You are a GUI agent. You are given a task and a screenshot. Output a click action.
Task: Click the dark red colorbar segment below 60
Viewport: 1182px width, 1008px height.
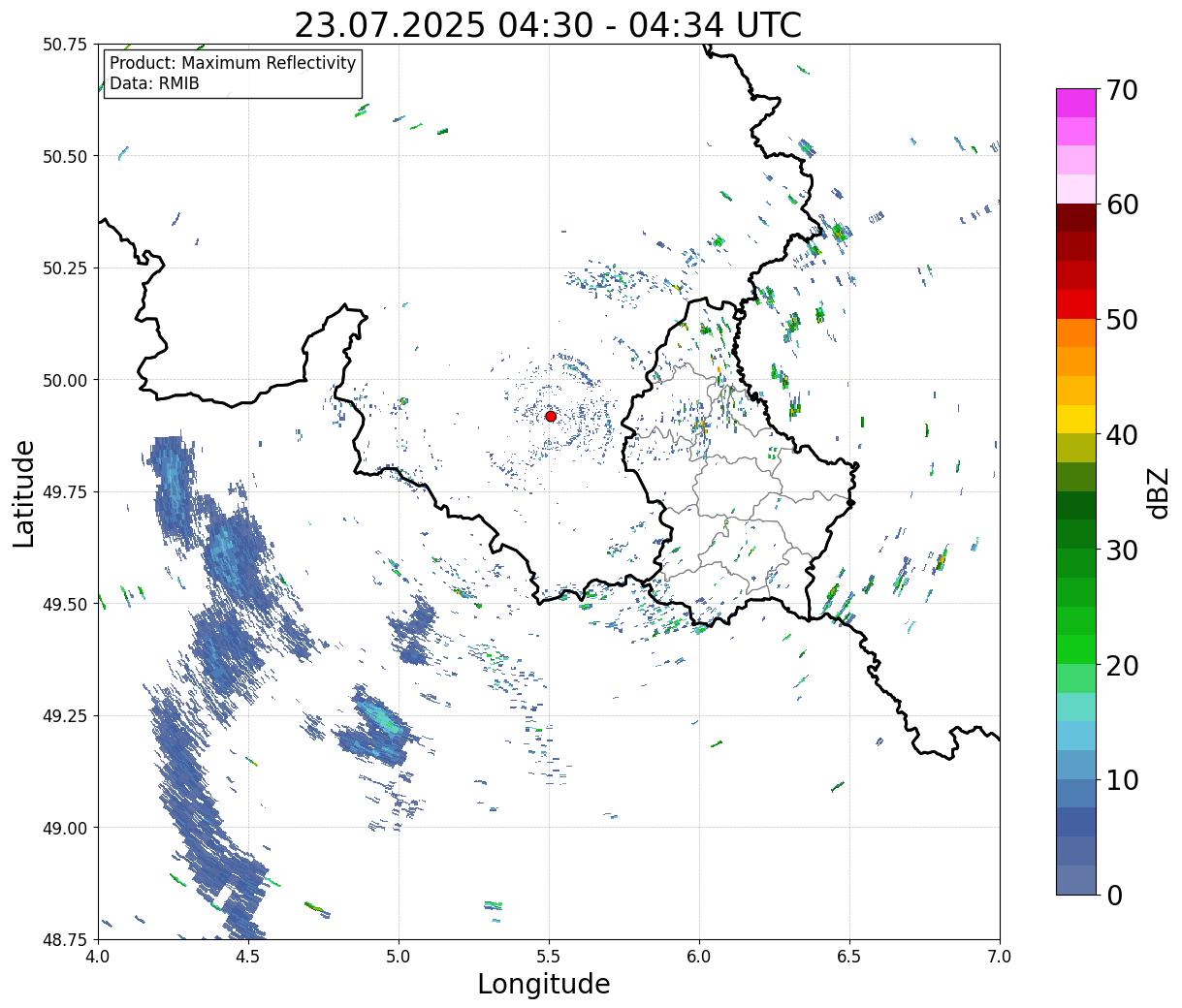[1076, 218]
